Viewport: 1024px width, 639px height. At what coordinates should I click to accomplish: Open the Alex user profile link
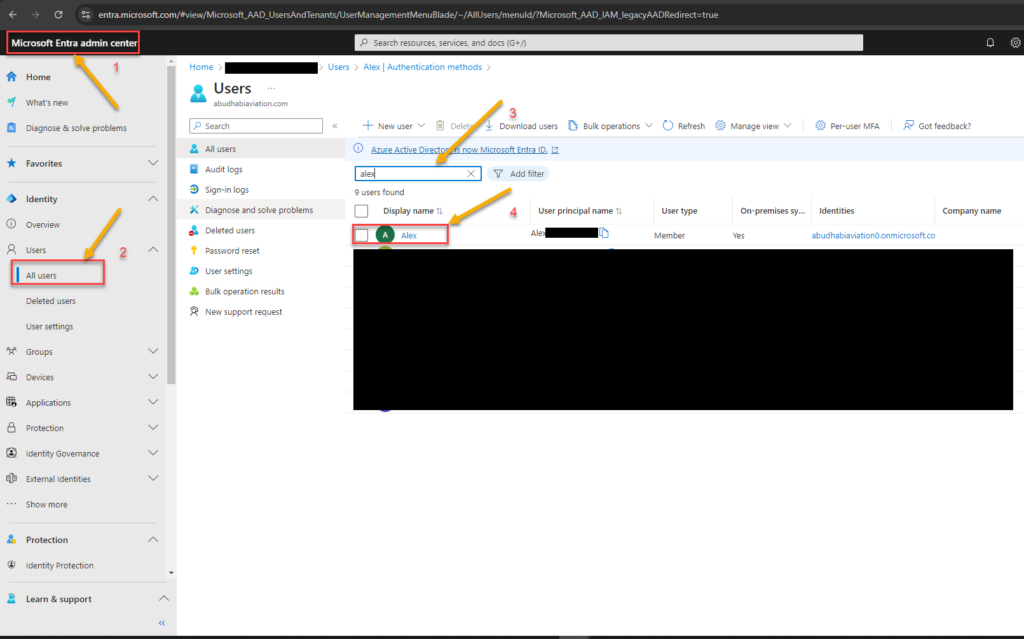pos(409,235)
